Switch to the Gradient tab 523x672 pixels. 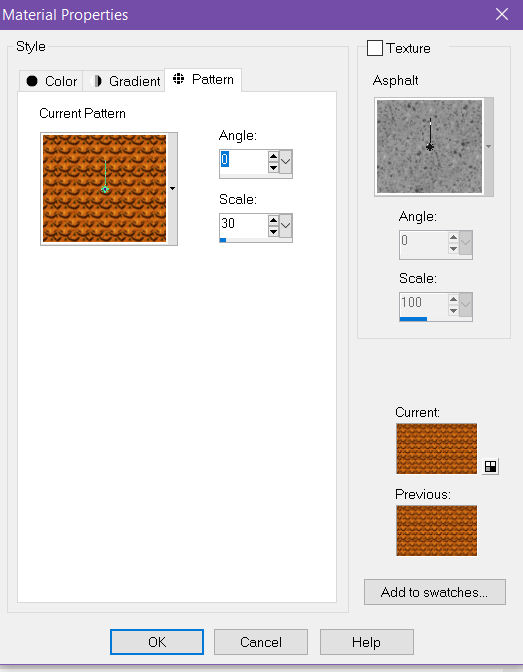[124, 81]
